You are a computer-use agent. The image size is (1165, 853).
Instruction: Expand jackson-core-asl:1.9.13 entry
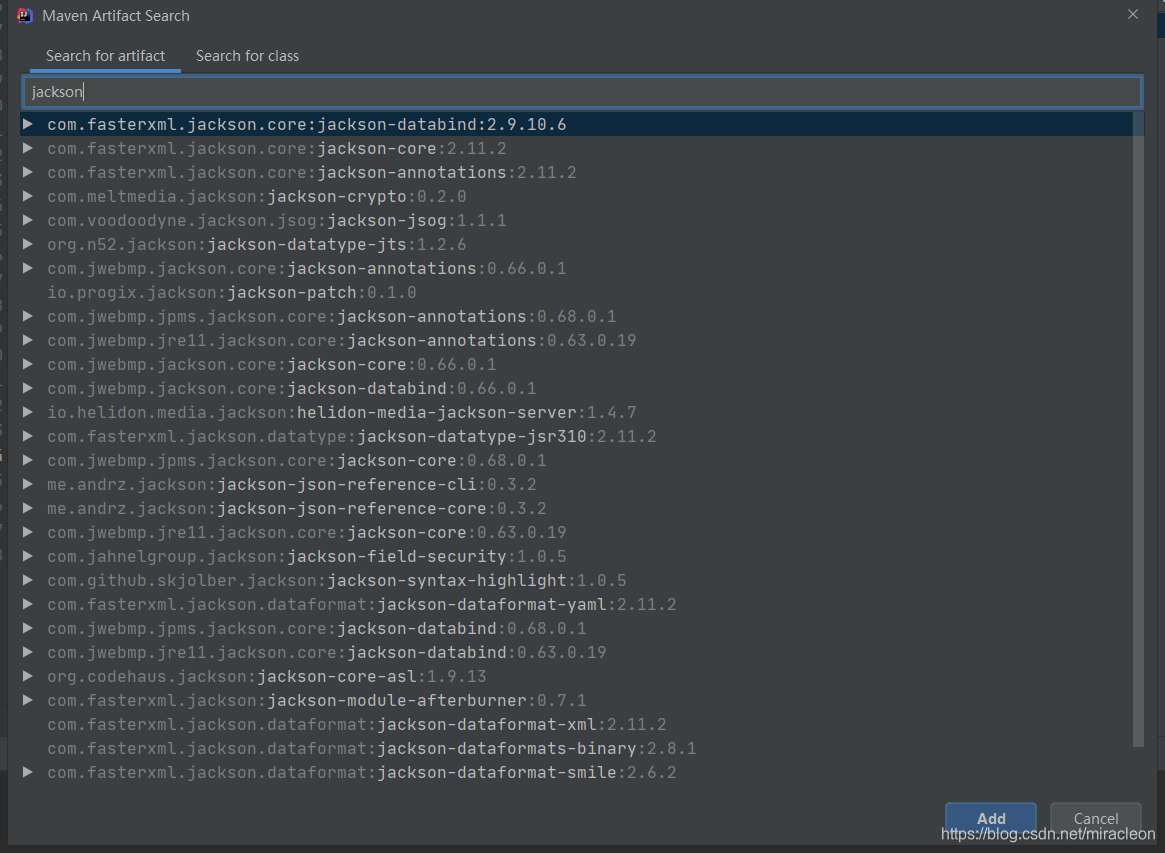tap(27, 675)
